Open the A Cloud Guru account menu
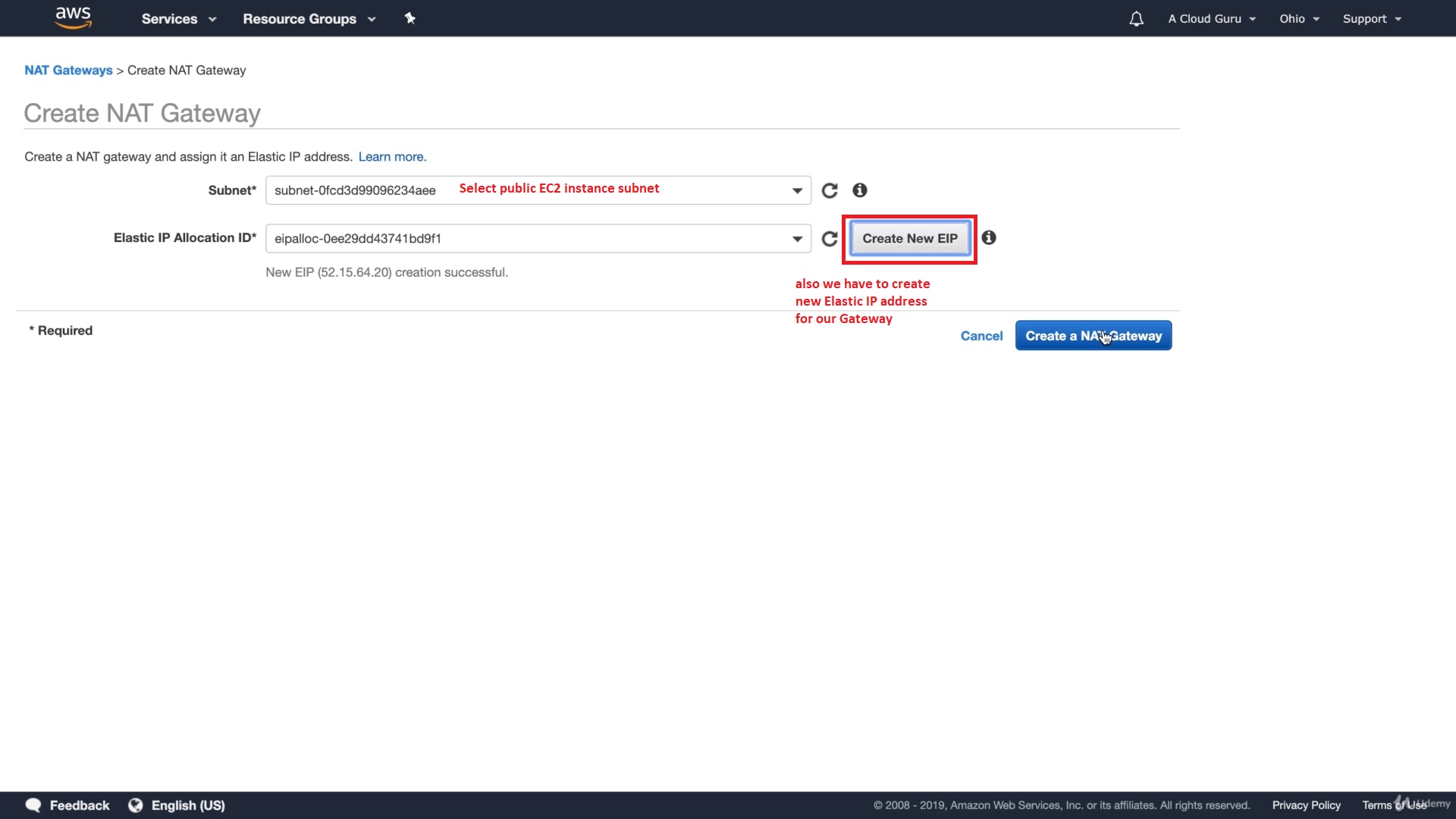 coord(1212,19)
